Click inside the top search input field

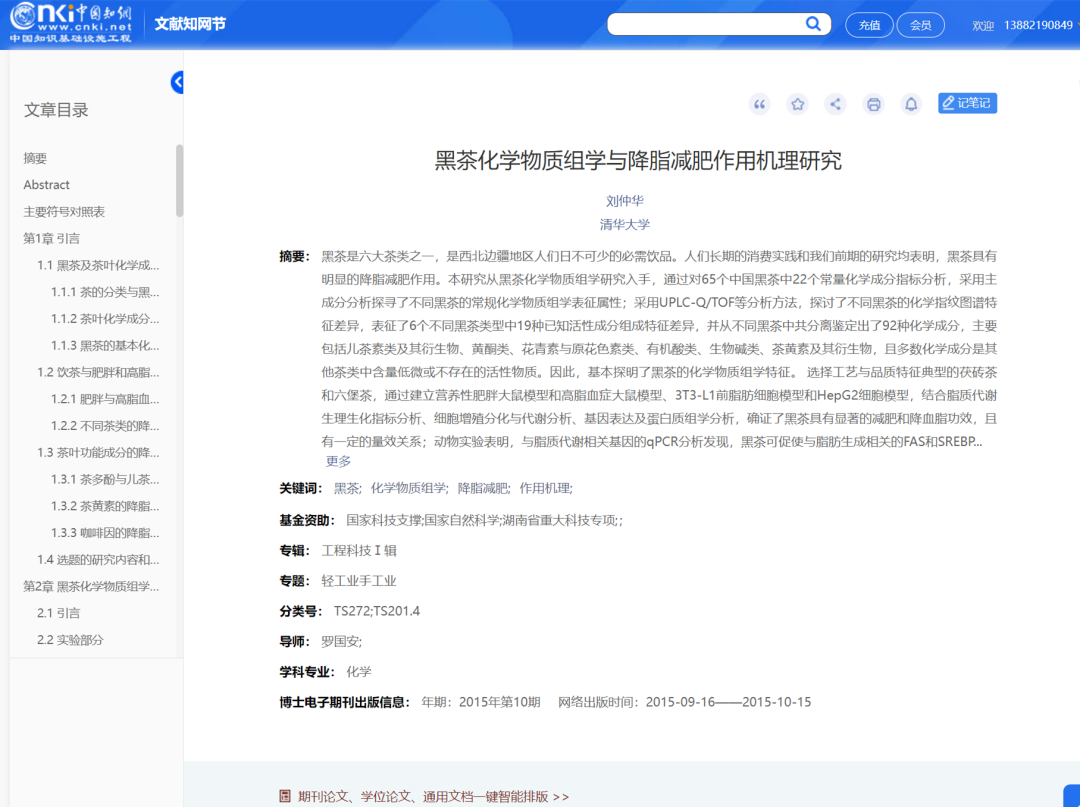click(710, 23)
